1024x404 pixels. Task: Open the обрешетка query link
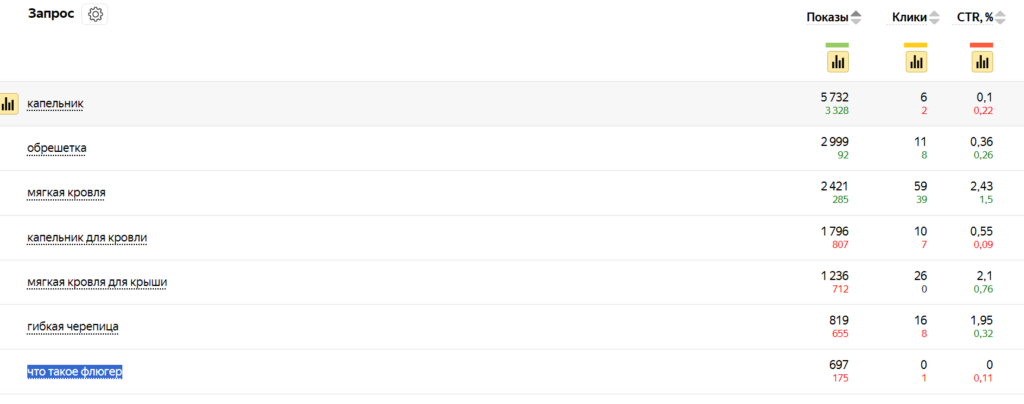pyautogui.click(x=56, y=148)
